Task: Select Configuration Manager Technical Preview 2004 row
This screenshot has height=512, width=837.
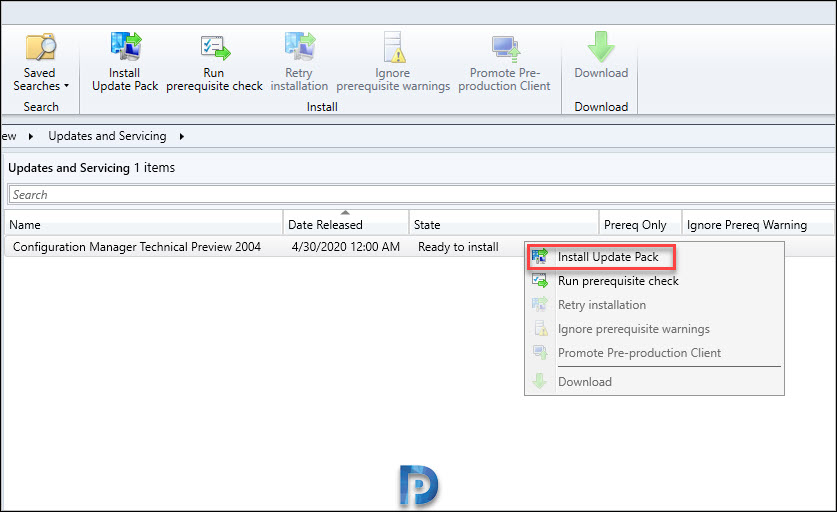Action: [x=137, y=247]
